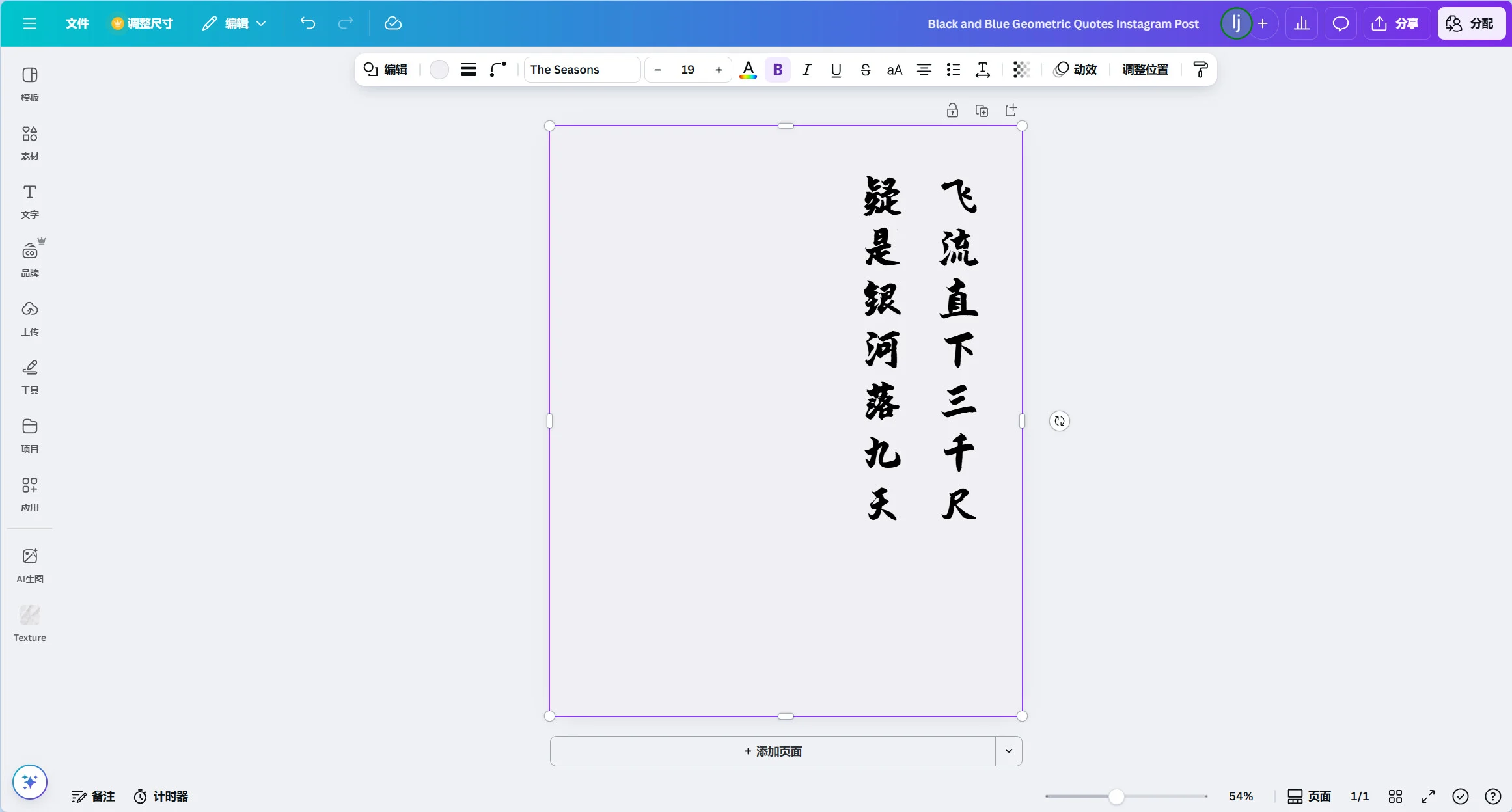Image resolution: width=1512 pixels, height=812 pixels.
Task: Select the design title text
Action: (1063, 23)
